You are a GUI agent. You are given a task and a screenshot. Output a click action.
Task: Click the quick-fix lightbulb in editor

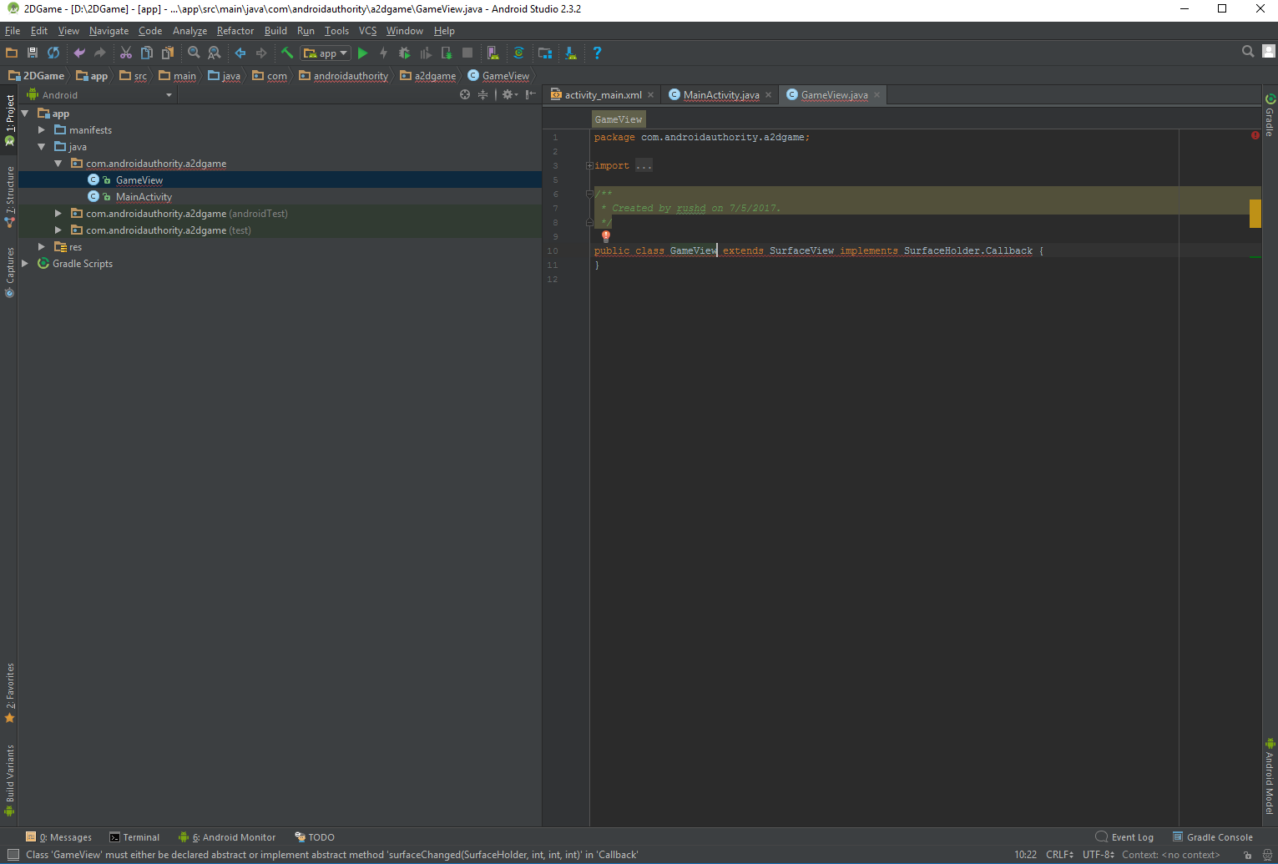[605, 237]
